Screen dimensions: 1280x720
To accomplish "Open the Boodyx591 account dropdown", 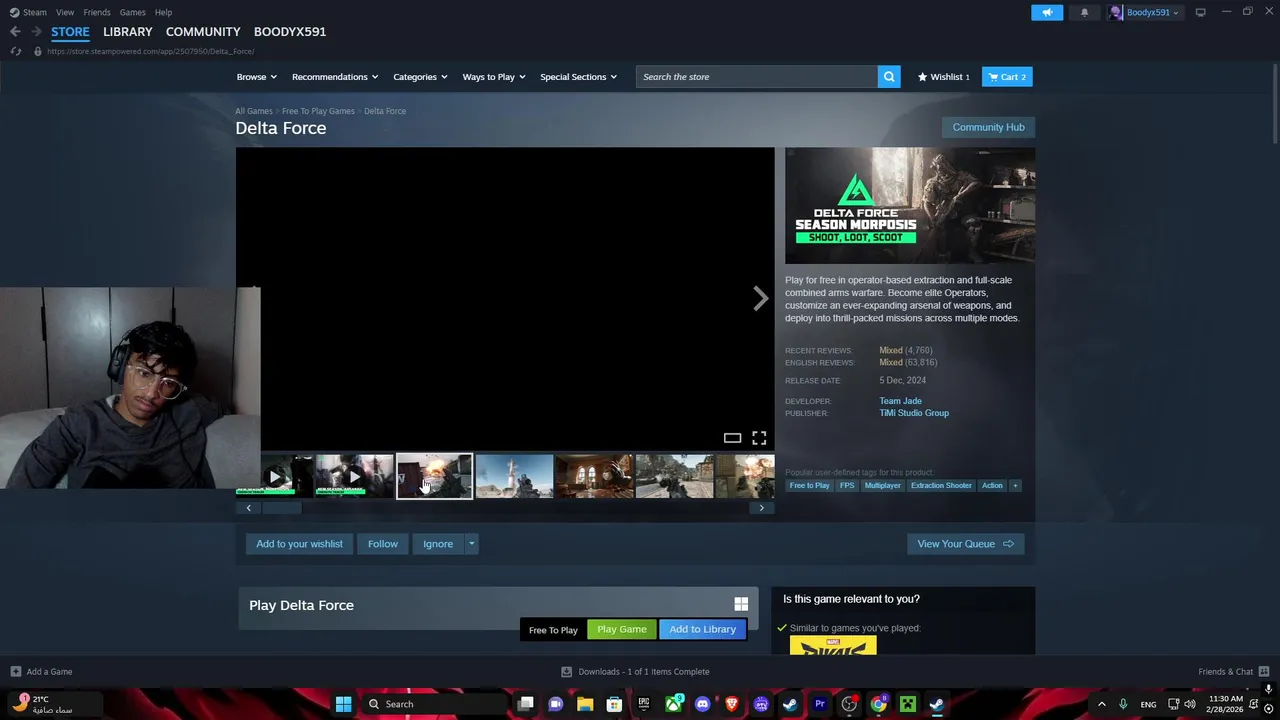I will (1145, 12).
